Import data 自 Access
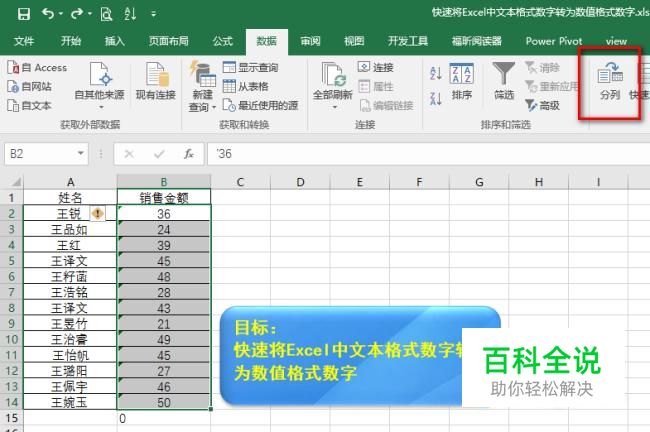The width and height of the screenshot is (650, 432). (x=37, y=68)
